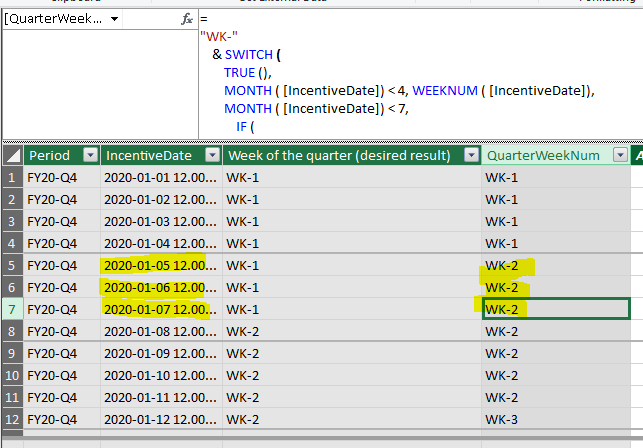Viewport: 643px width, 448px height.
Task: Click into the formula bar on SWITCH
Action: pyautogui.click(x=249, y=55)
